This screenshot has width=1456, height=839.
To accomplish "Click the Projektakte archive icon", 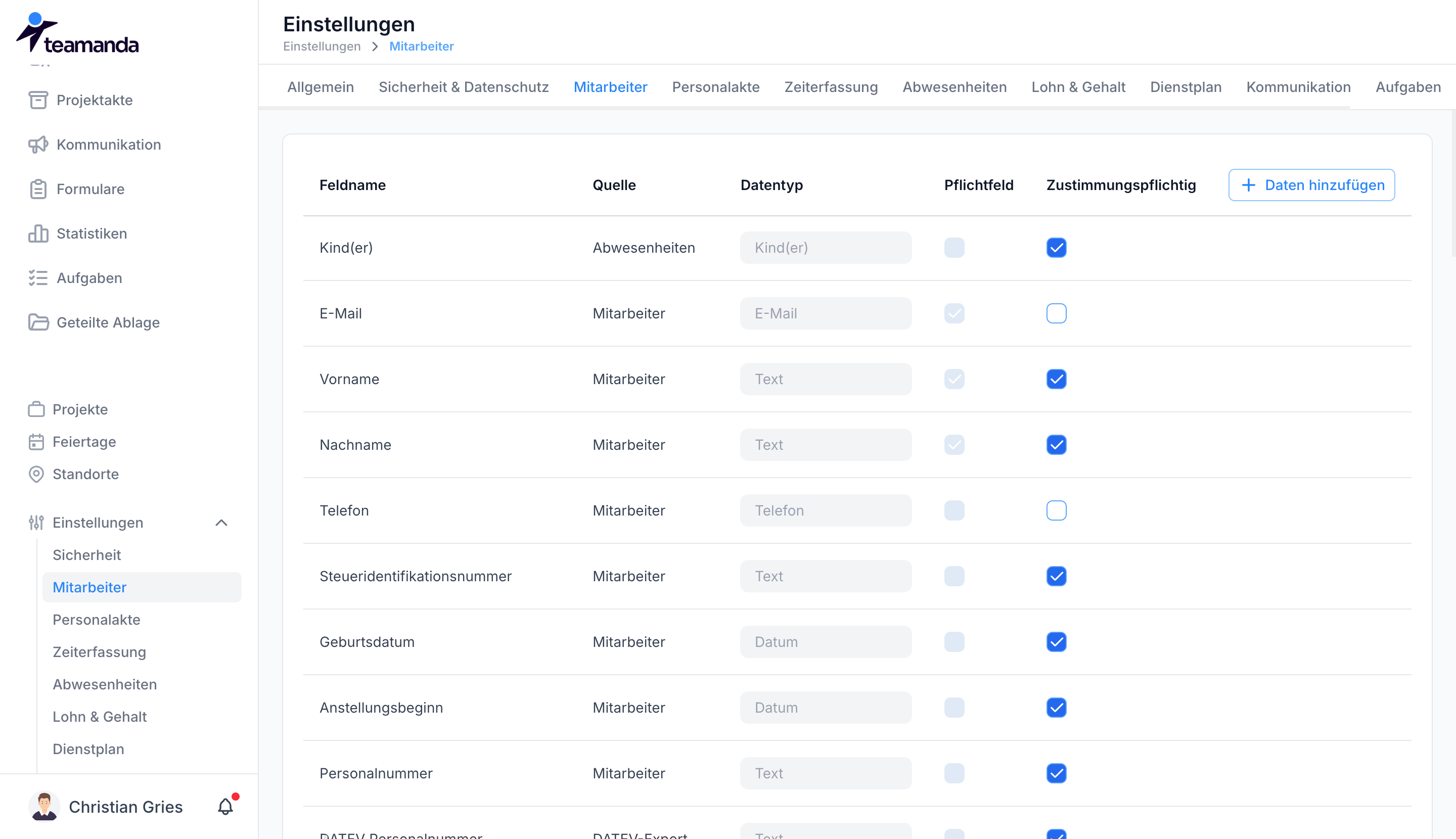I will pyautogui.click(x=38, y=100).
